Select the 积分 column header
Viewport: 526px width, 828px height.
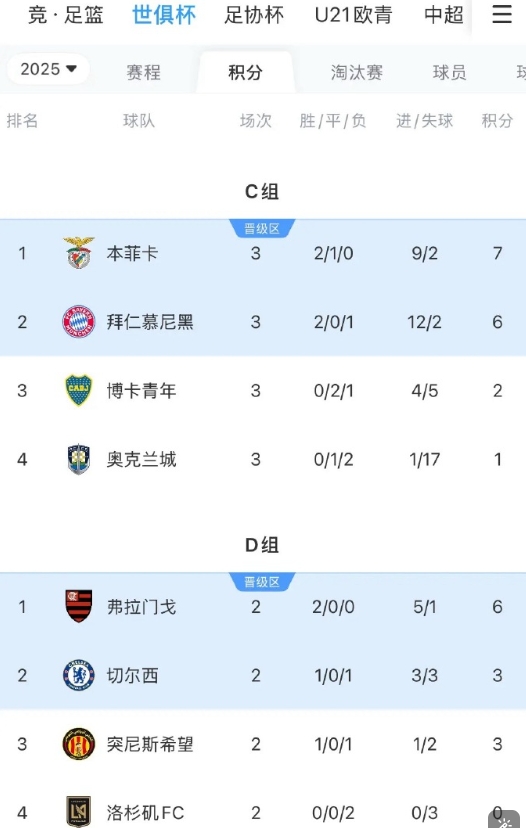click(497, 121)
